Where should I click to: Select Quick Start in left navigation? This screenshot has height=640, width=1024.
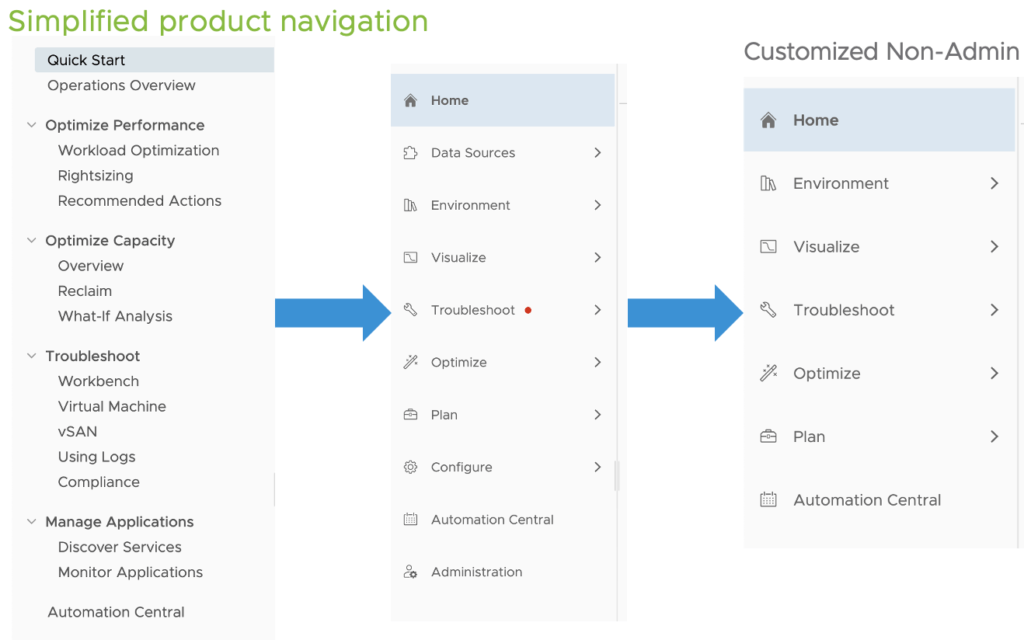86,61
